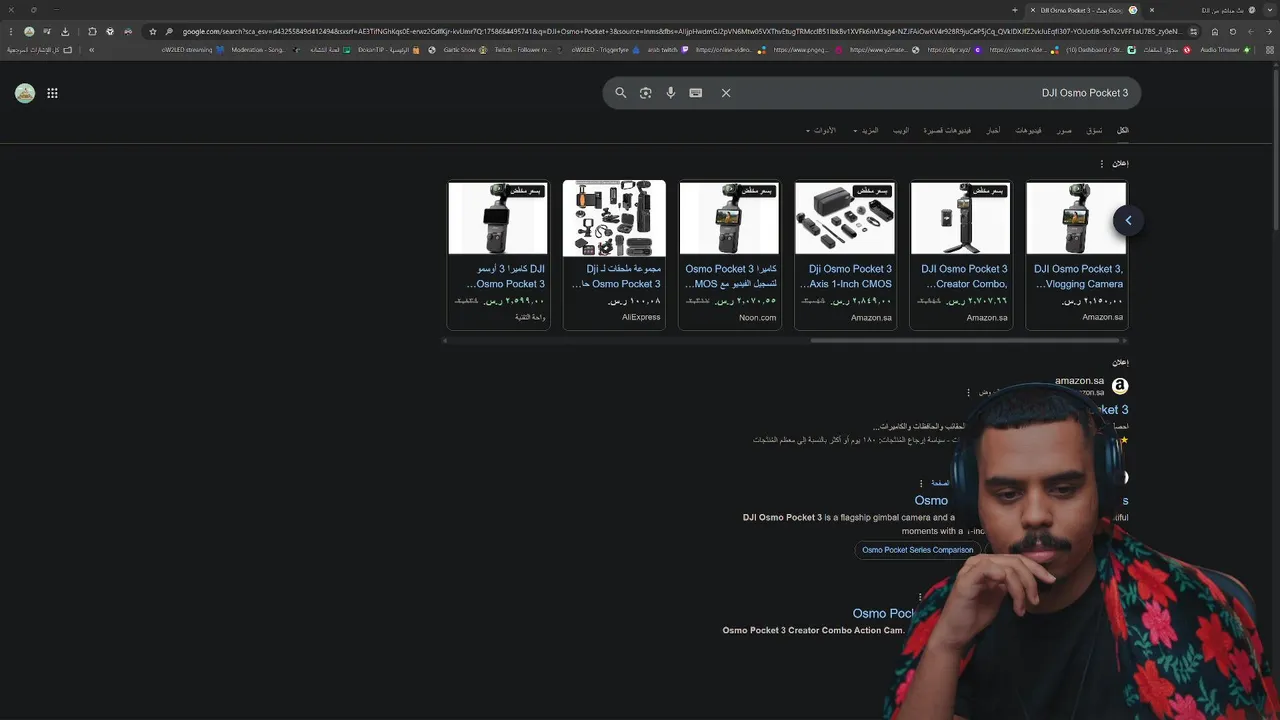Open DJI Osmo Pocket 3 Creator Combo product card
The image size is (1280, 720).
coord(961,254)
